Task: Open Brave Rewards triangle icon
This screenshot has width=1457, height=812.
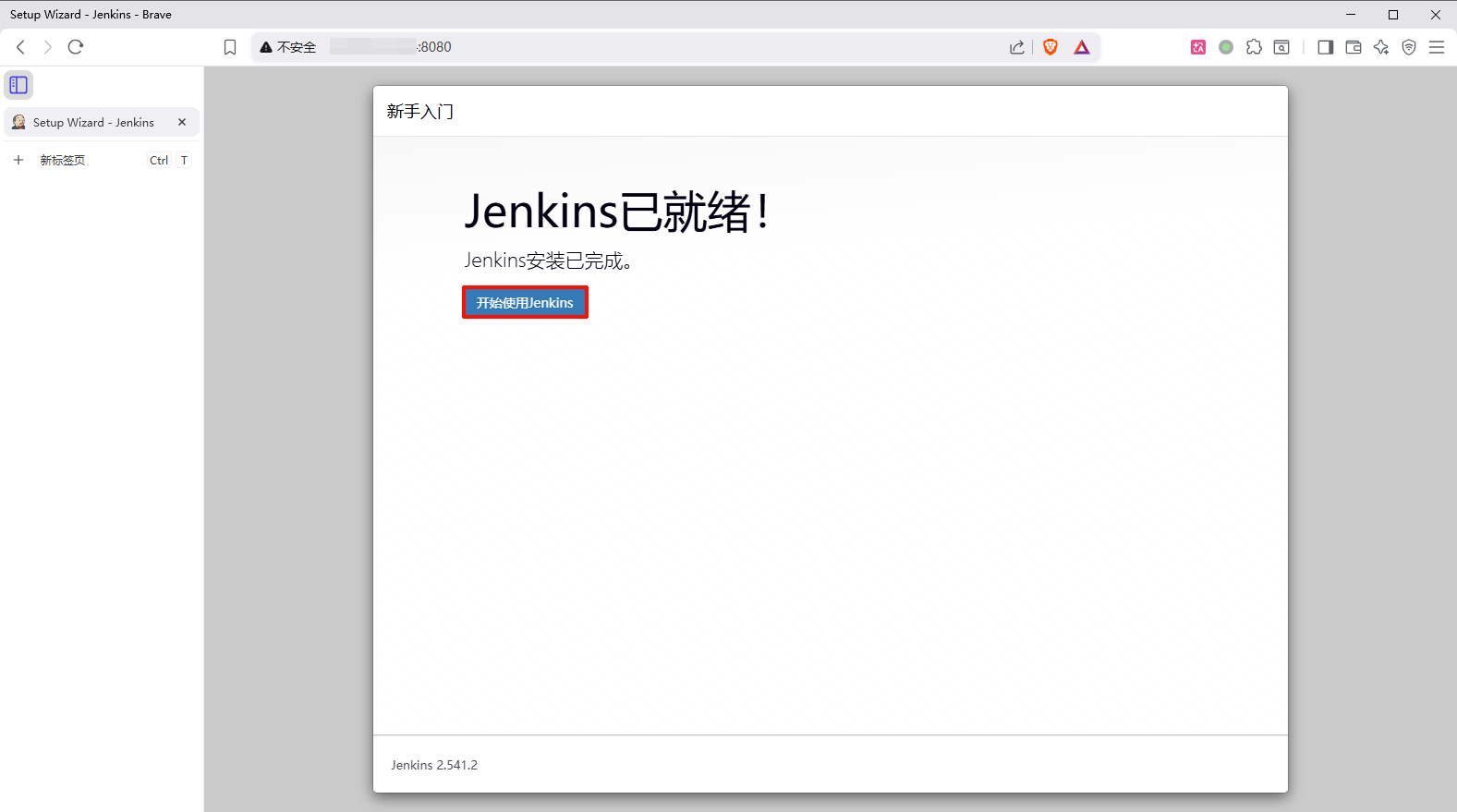Action: (x=1082, y=47)
